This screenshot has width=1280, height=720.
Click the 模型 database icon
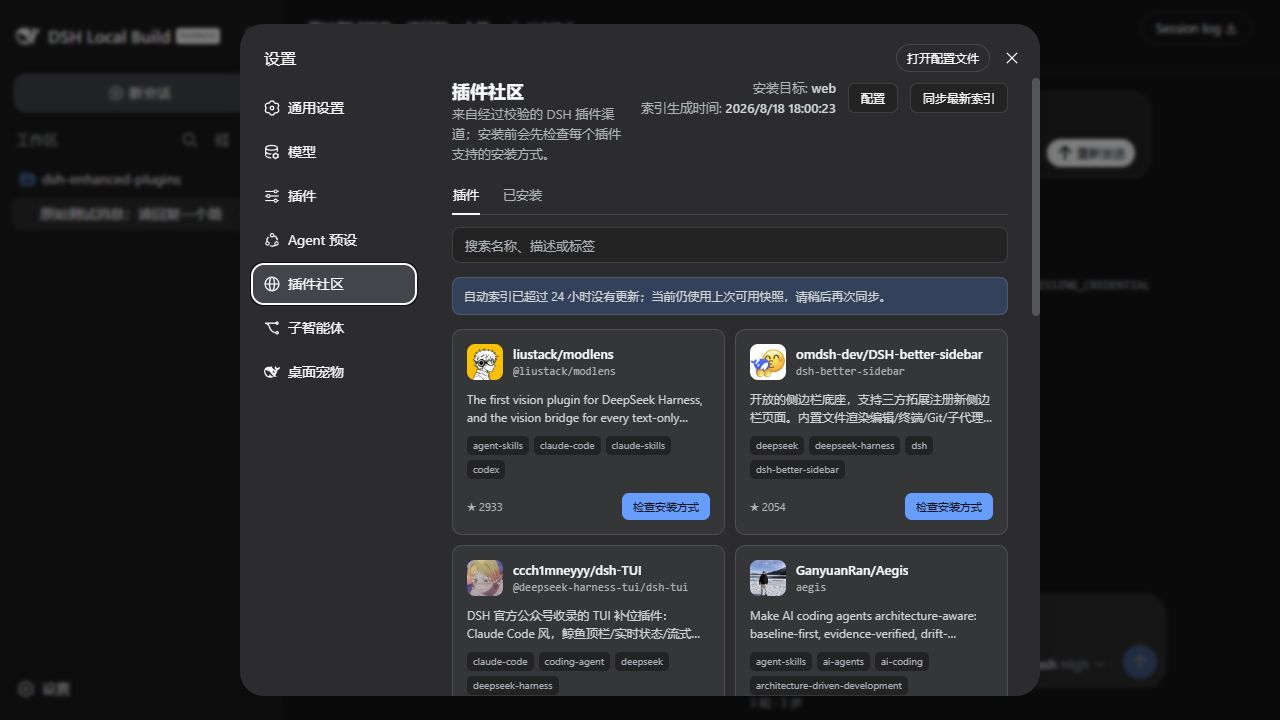tap(272, 152)
